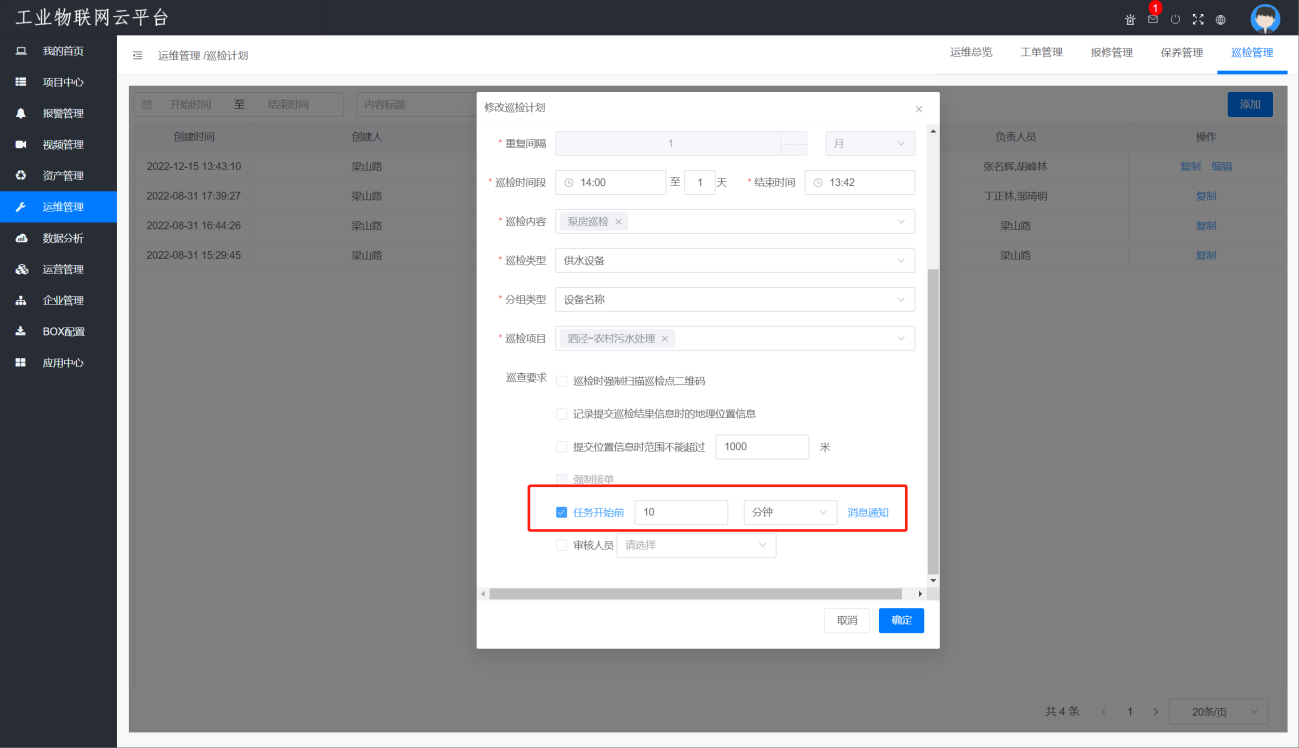Check 记录提交巡检结果信息时的地理位置信息 option
The width and height of the screenshot is (1299, 748).
pos(561,414)
